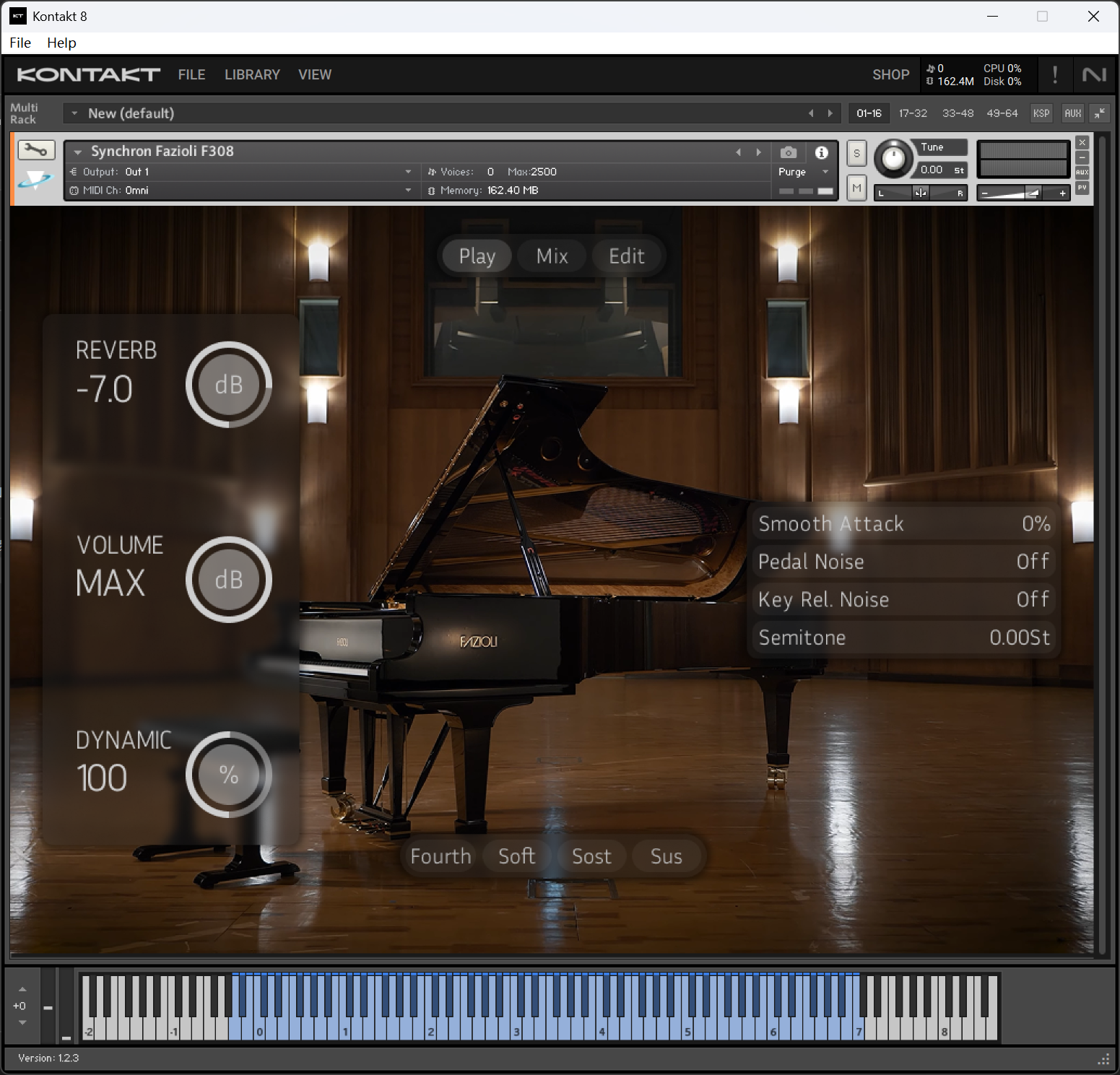Solo the instrument with S button

point(856,153)
